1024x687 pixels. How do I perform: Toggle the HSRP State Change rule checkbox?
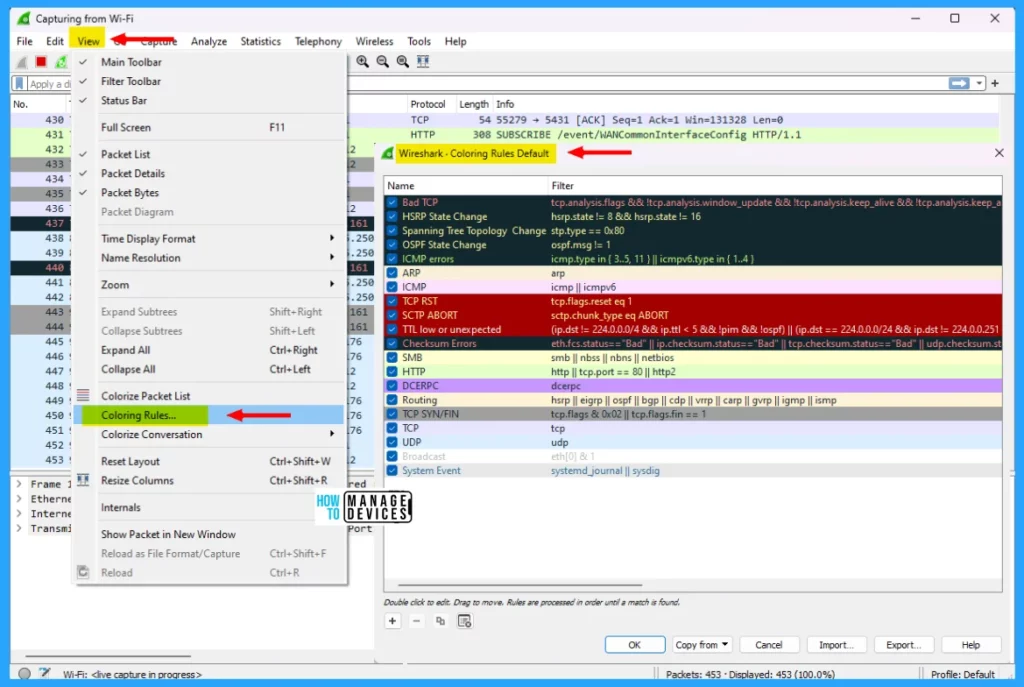tap(392, 217)
